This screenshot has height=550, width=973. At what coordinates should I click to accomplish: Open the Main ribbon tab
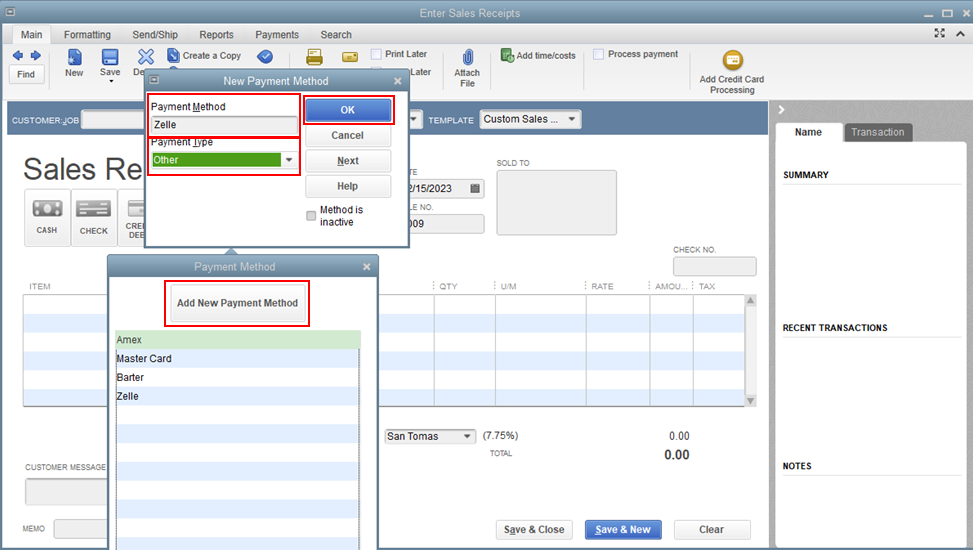(x=32, y=35)
